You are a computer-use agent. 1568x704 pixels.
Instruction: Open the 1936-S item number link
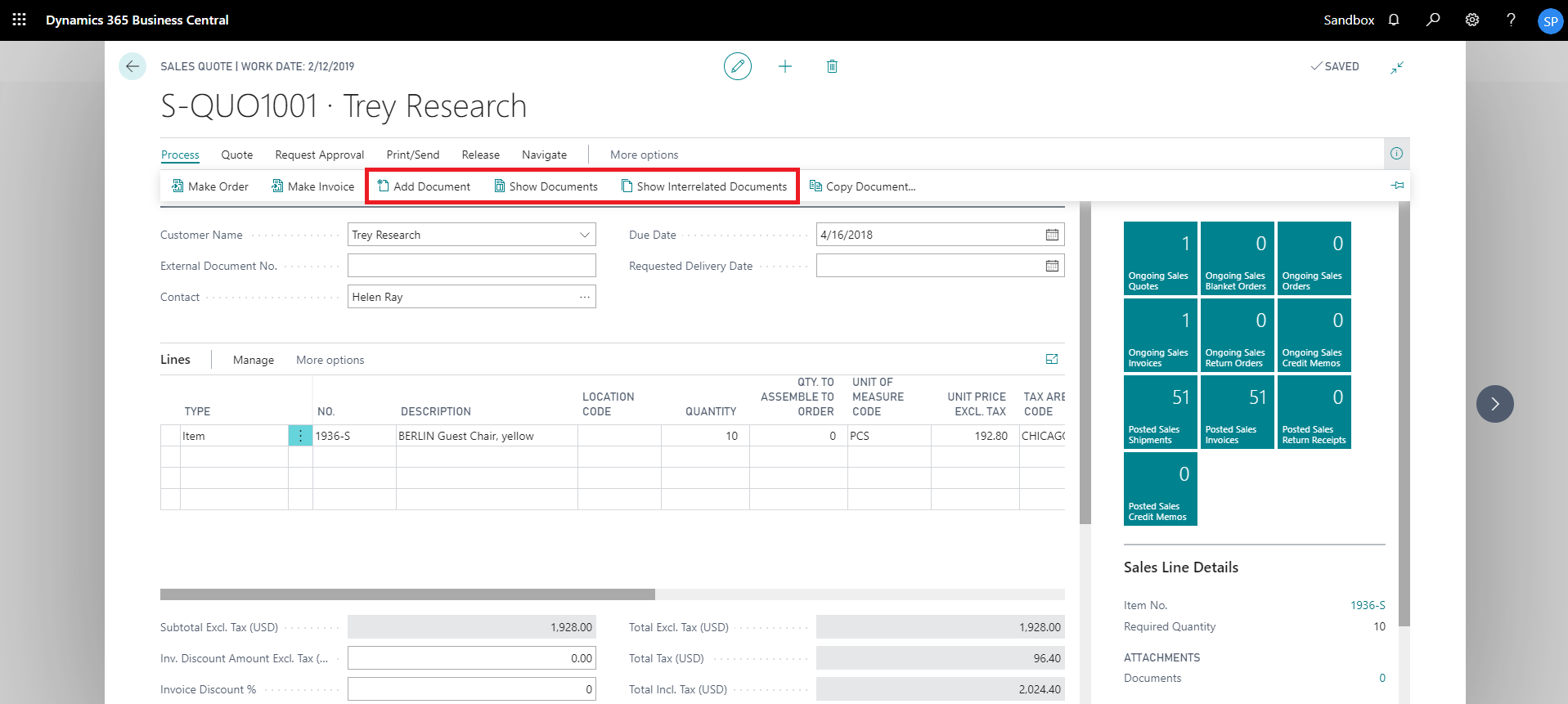click(1368, 605)
